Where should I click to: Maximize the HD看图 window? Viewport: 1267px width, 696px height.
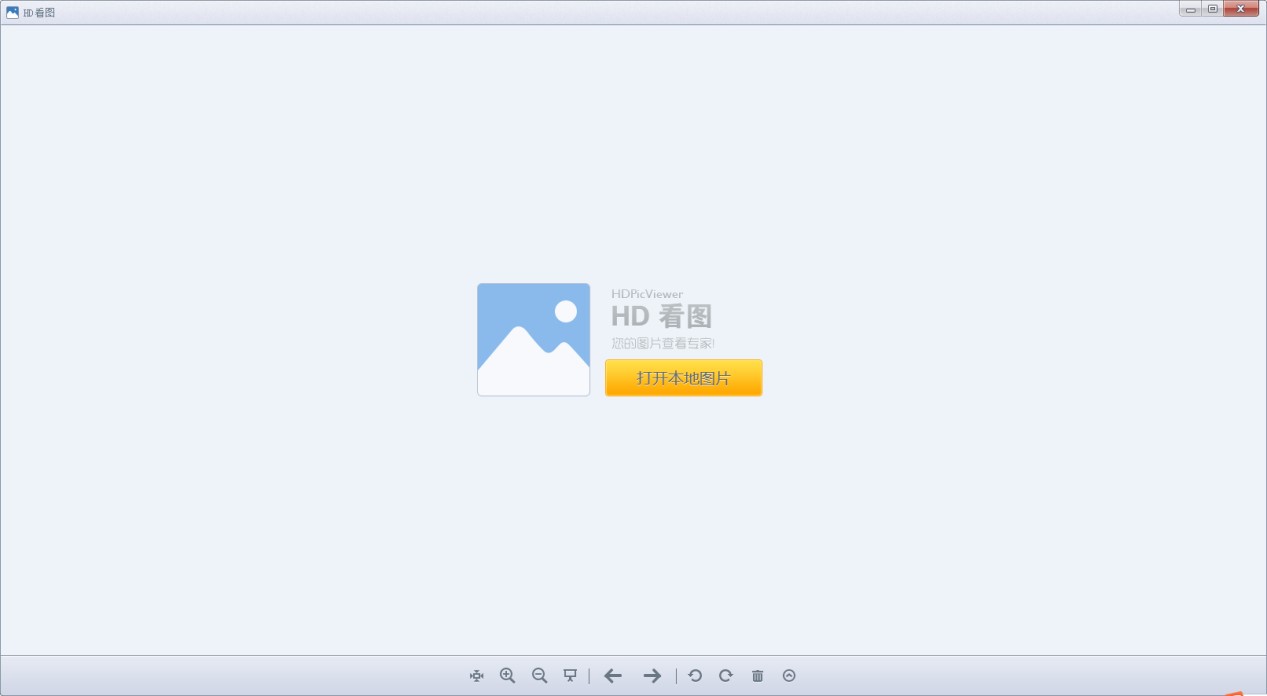tap(1213, 9)
